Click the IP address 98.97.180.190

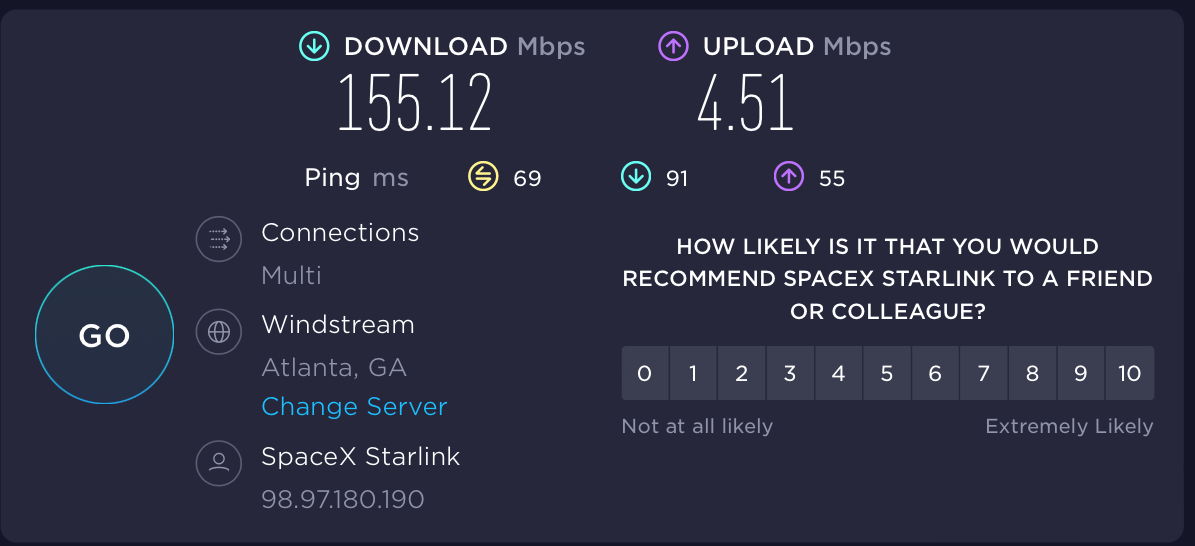click(343, 499)
